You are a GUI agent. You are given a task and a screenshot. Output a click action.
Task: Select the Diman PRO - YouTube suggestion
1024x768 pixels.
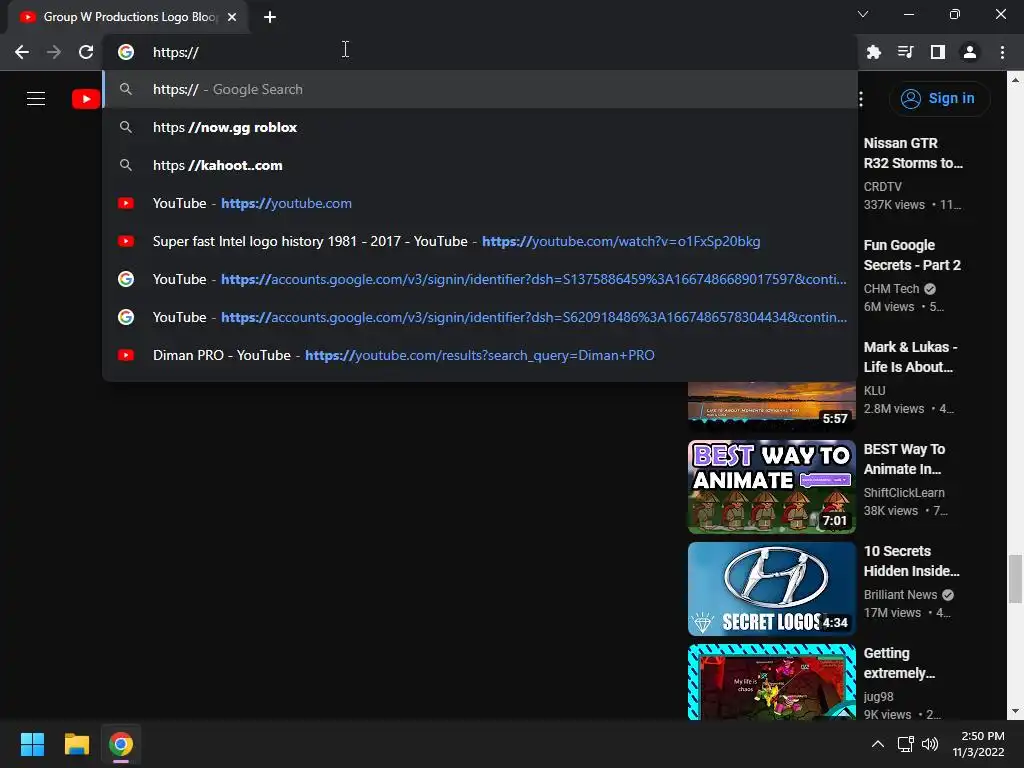(480, 355)
